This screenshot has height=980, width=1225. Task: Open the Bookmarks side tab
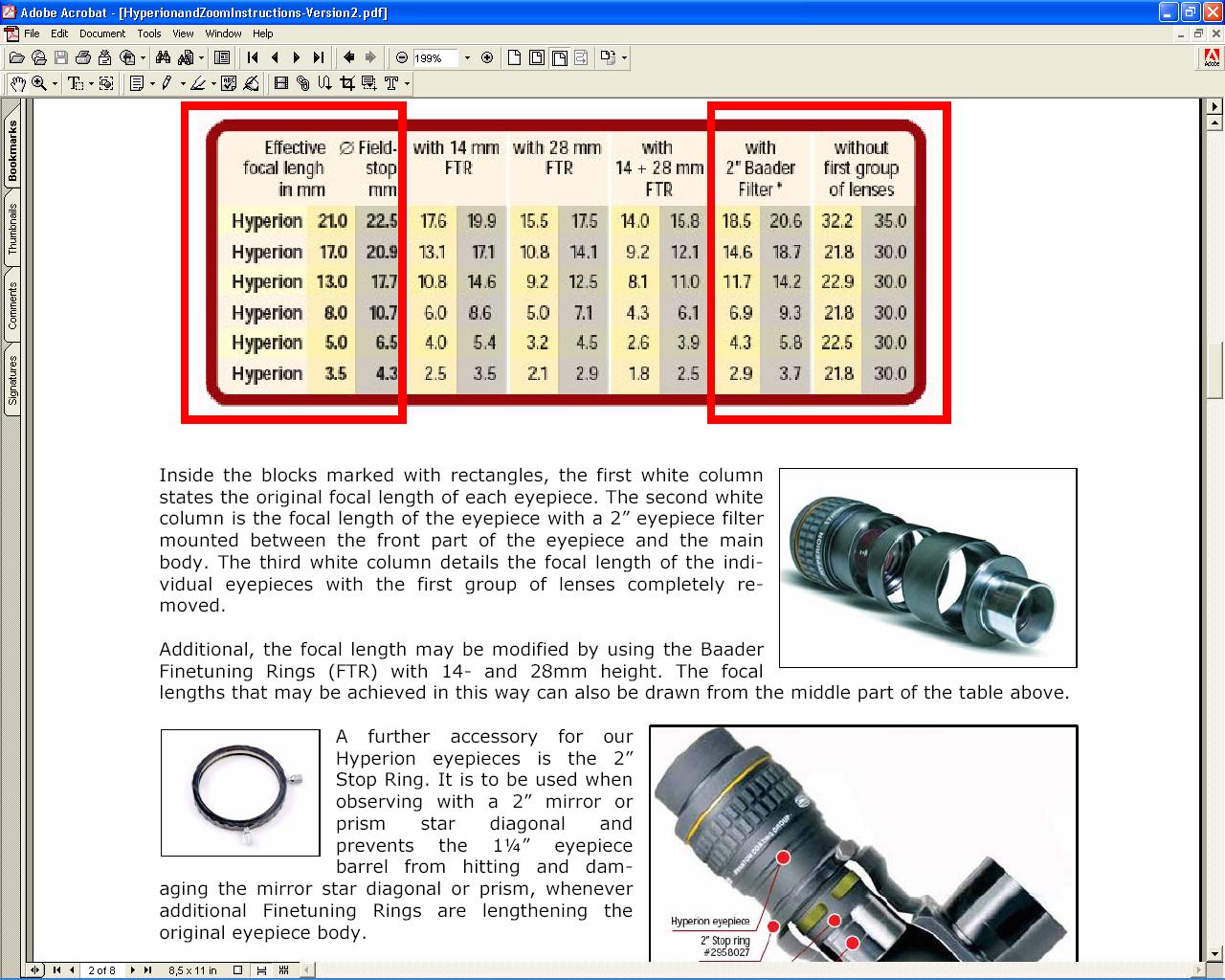pyautogui.click(x=12, y=151)
